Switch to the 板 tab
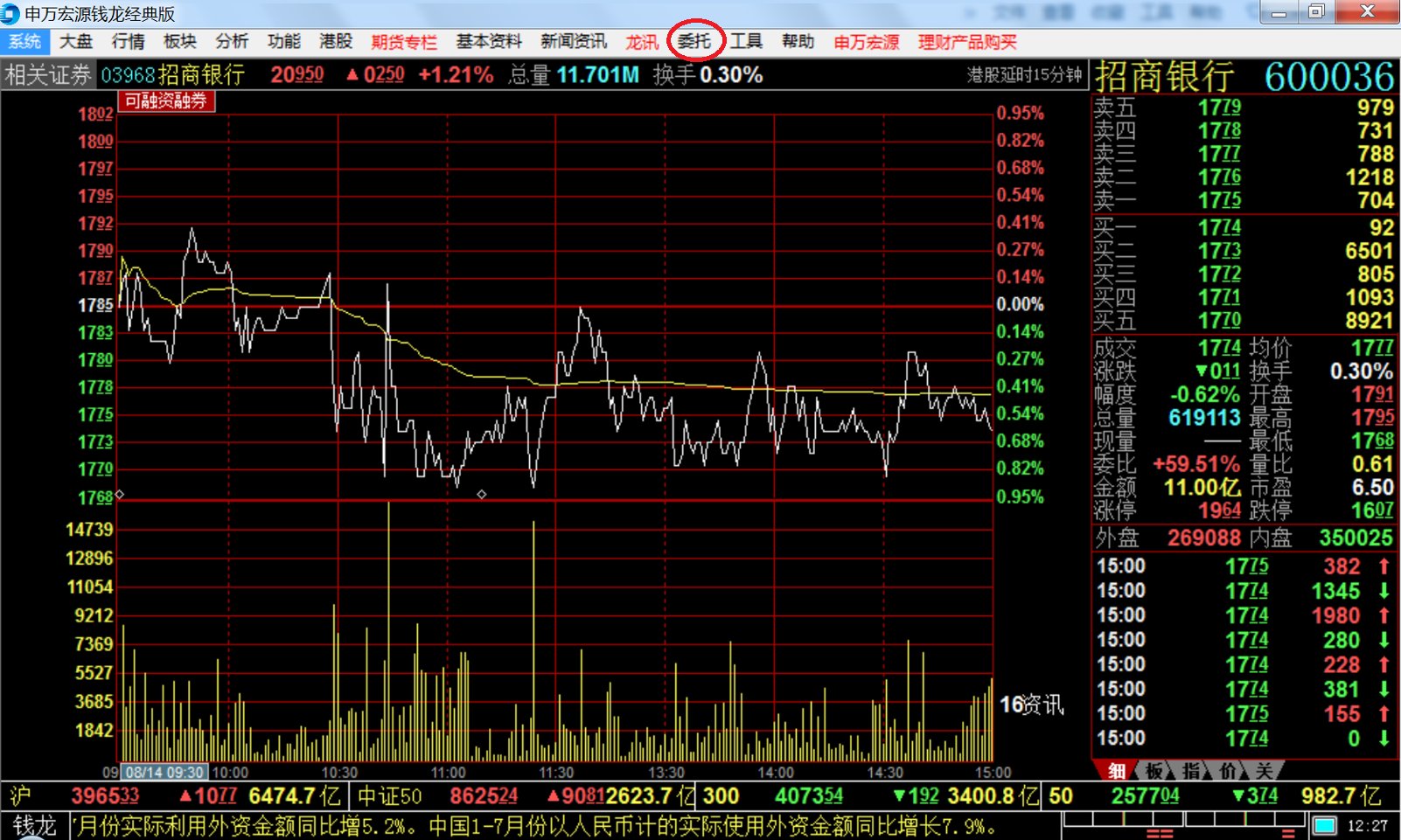This screenshot has width=1401, height=840. [x=1154, y=770]
